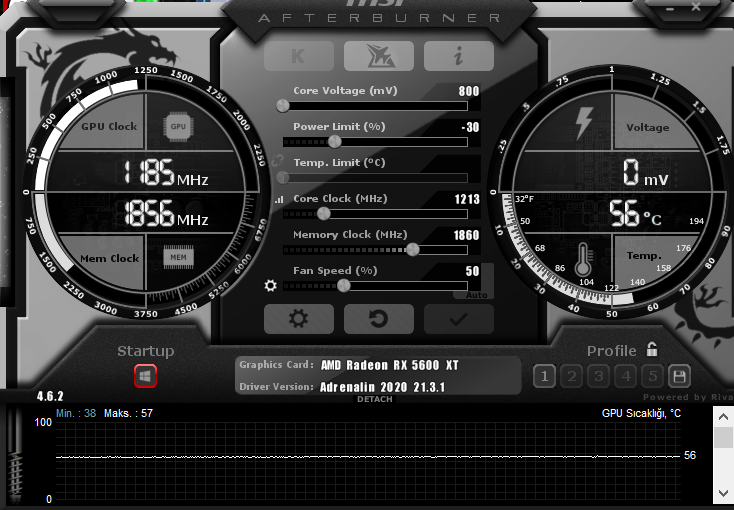The height and width of the screenshot is (510, 734).
Task: Toggle the link icon beside Temp. Limit
Action: coord(278,161)
